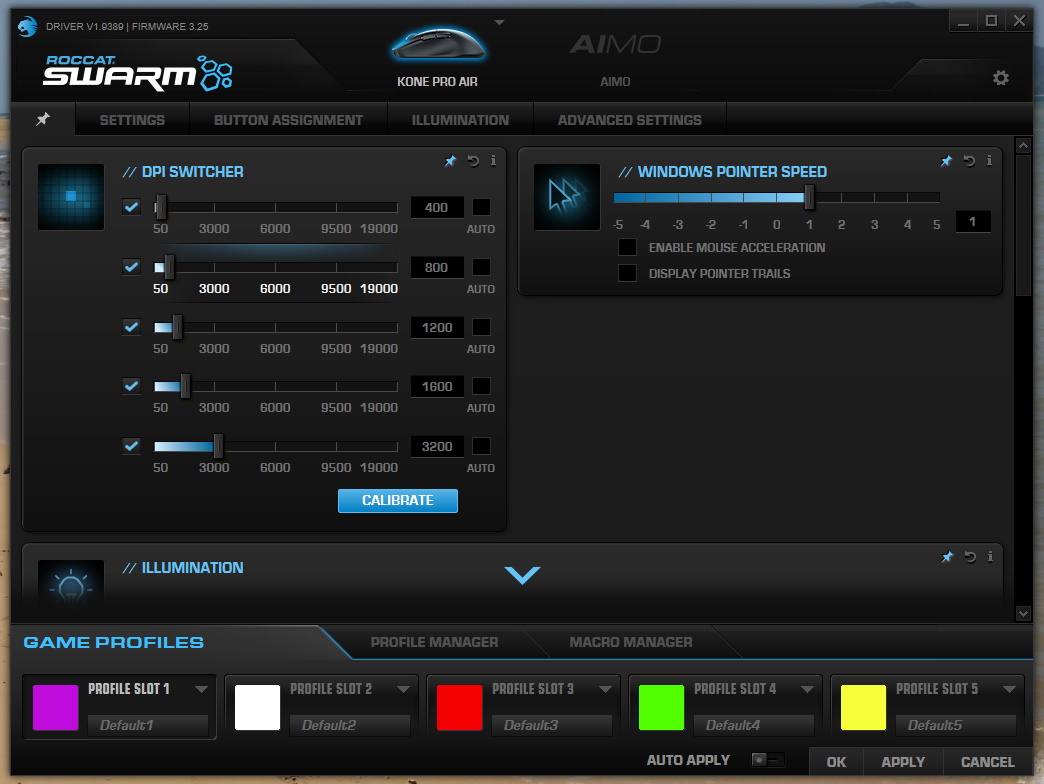Click the 3200 DPI slider handle
The image size is (1044, 784).
tap(218, 446)
